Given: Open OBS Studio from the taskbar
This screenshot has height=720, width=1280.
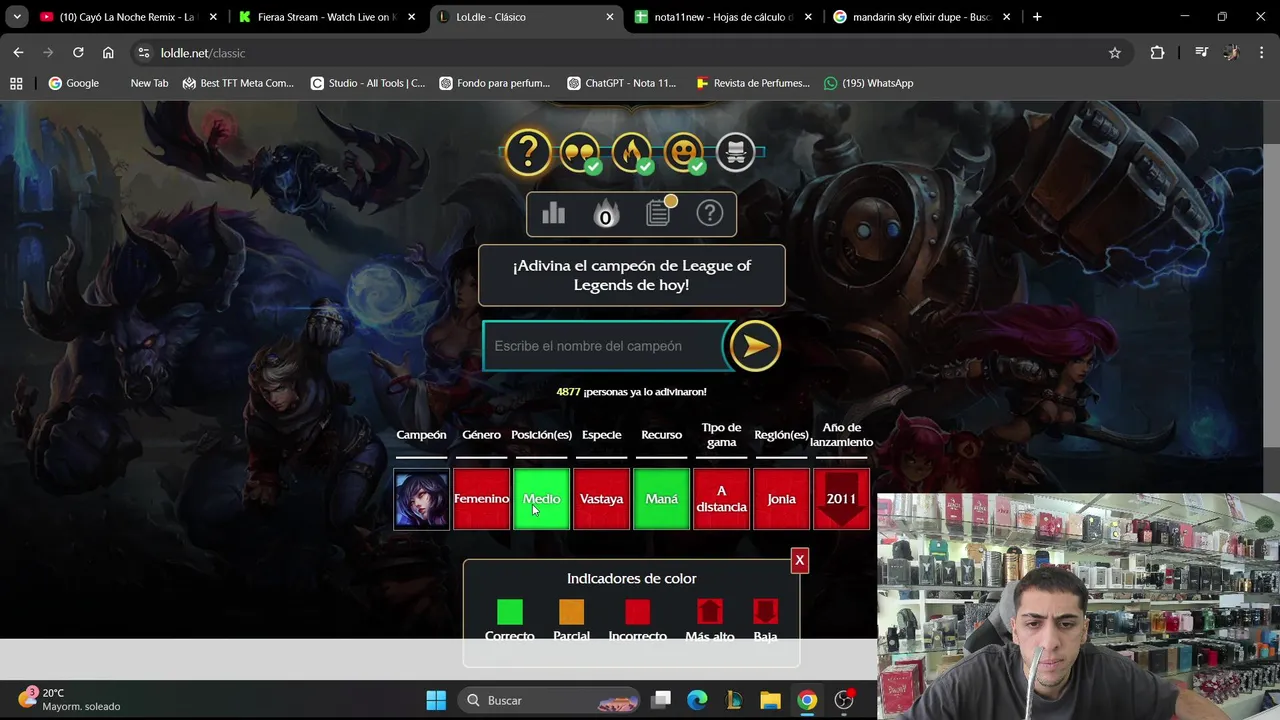Looking at the screenshot, I should 844,700.
